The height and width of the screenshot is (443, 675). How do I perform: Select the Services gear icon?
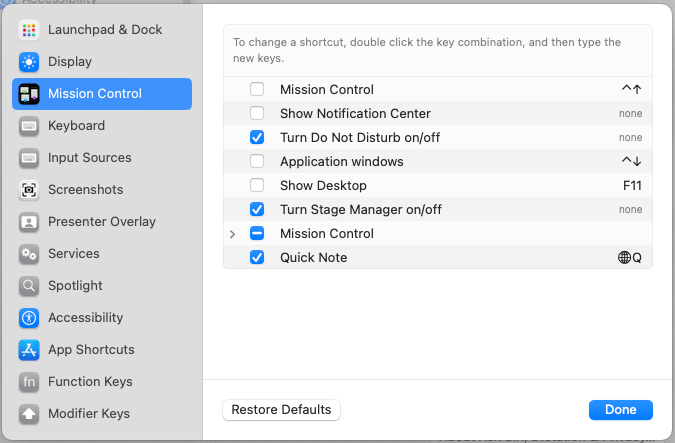pos(29,254)
